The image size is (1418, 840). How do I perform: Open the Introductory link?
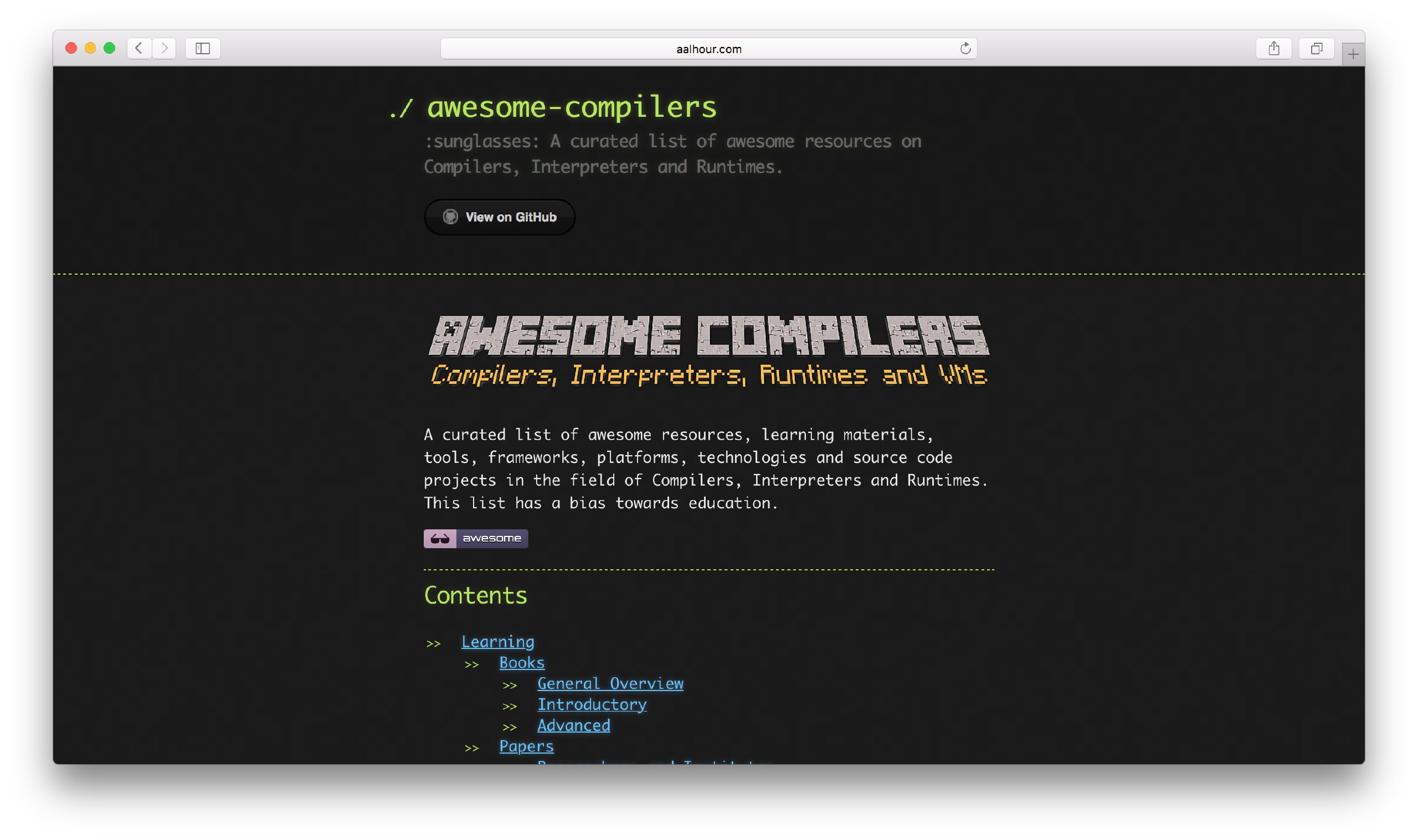[x=592, y=704]
